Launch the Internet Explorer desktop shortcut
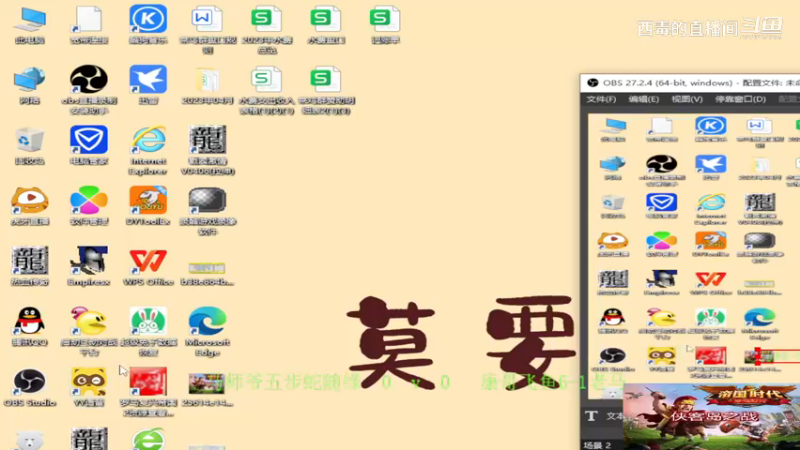The image size is (800, 450). coord(148,149)
